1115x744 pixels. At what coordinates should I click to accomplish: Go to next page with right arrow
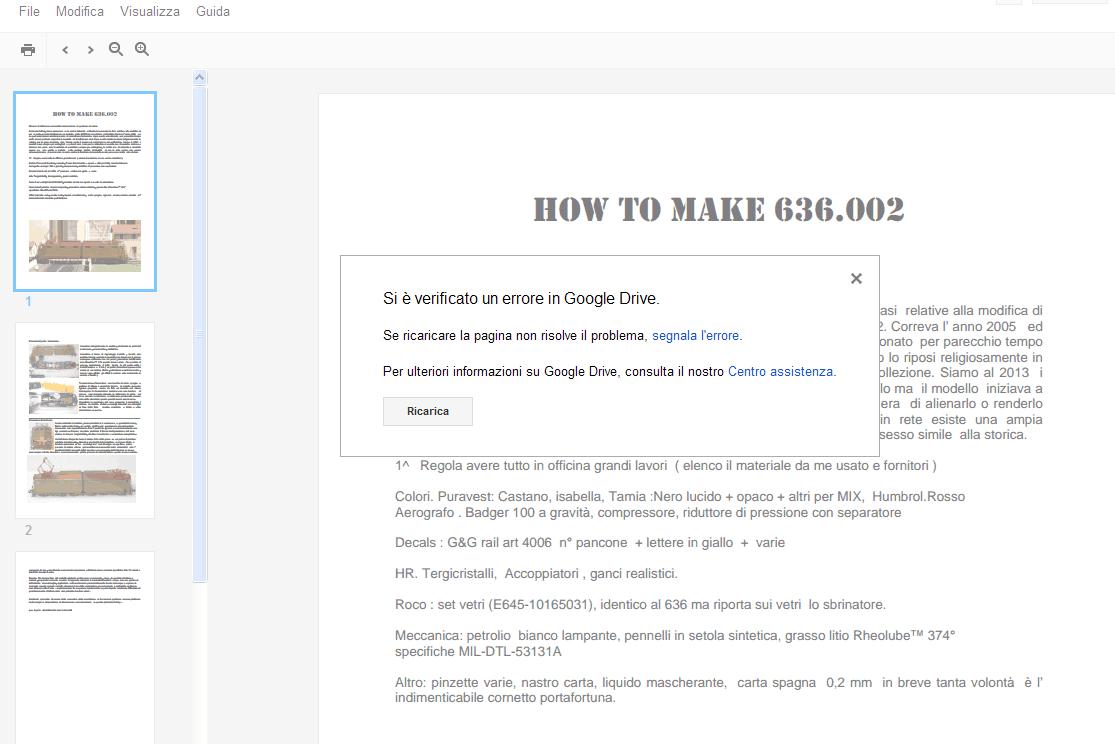pyautogui.click(x=90, y=50)
